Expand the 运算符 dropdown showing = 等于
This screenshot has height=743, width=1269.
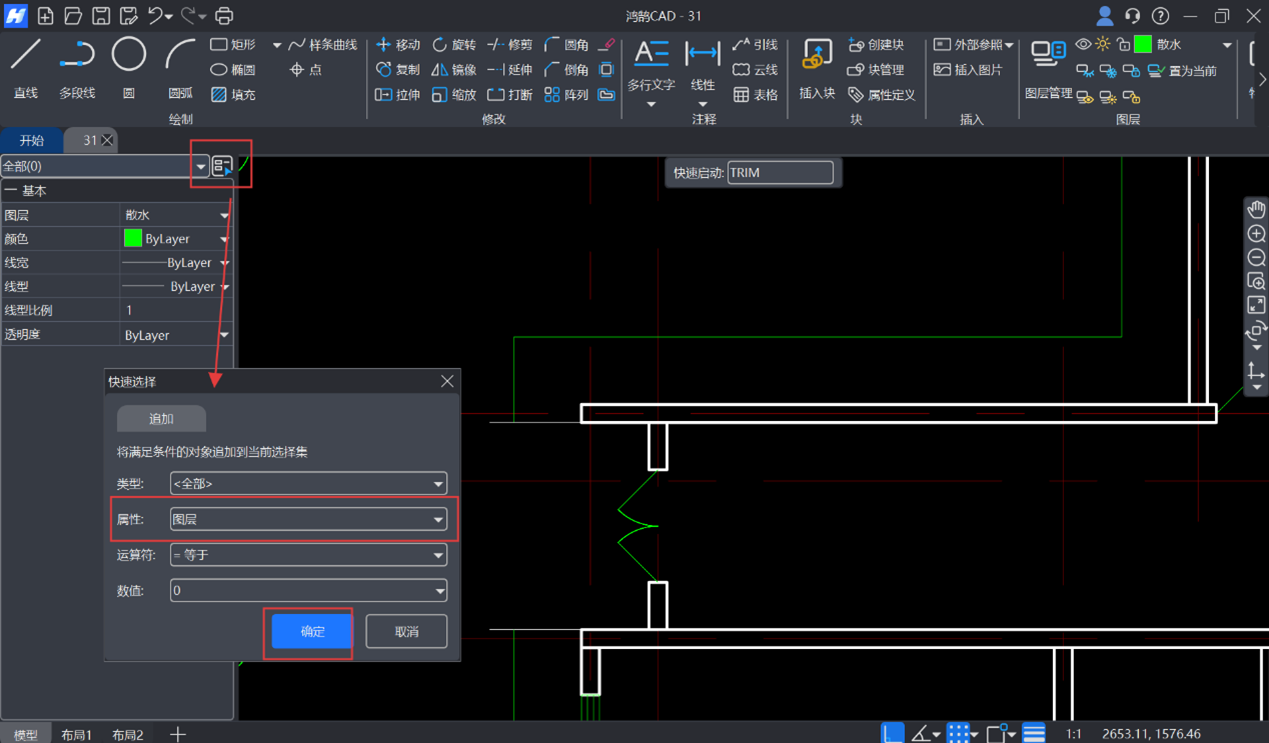coord(308,555)
